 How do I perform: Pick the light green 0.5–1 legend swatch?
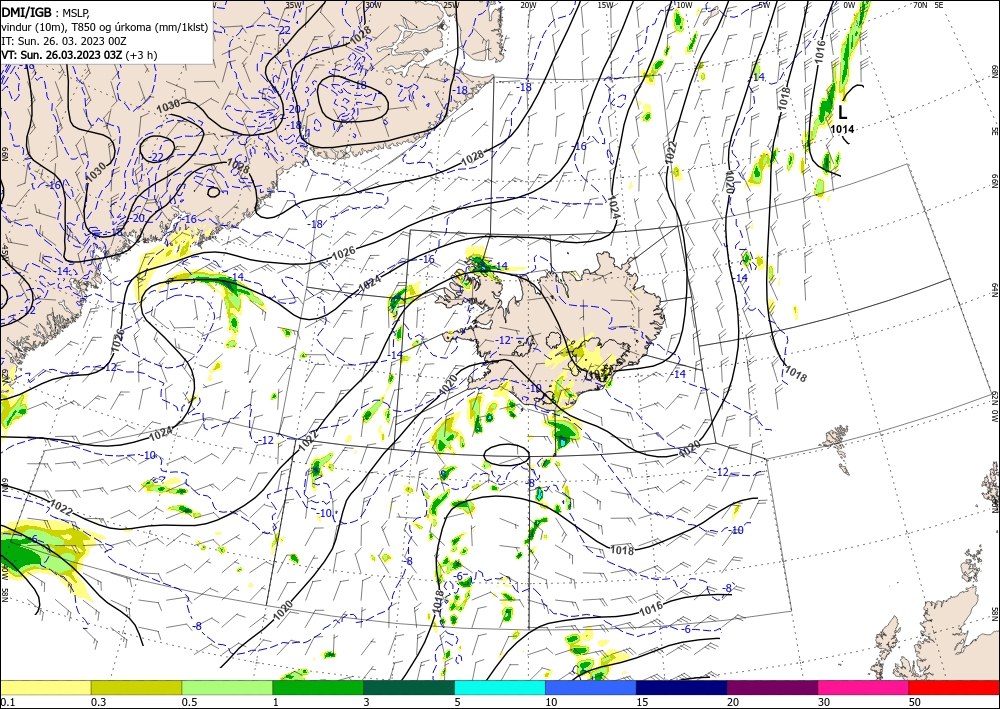pyautogui.click(x=227, y=687)
